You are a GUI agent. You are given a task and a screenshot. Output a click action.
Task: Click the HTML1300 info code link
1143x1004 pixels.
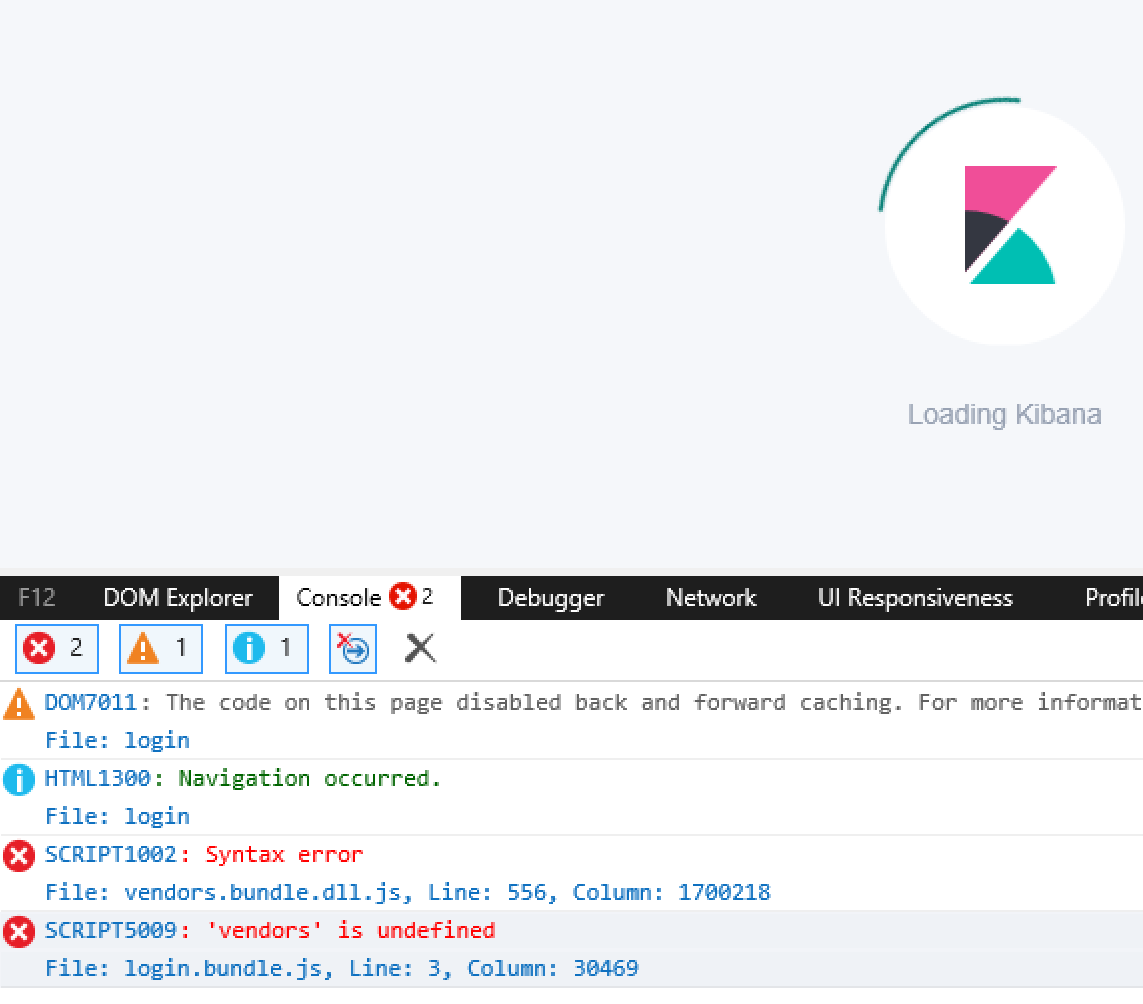pyautogui.click(x=97, y=778)
